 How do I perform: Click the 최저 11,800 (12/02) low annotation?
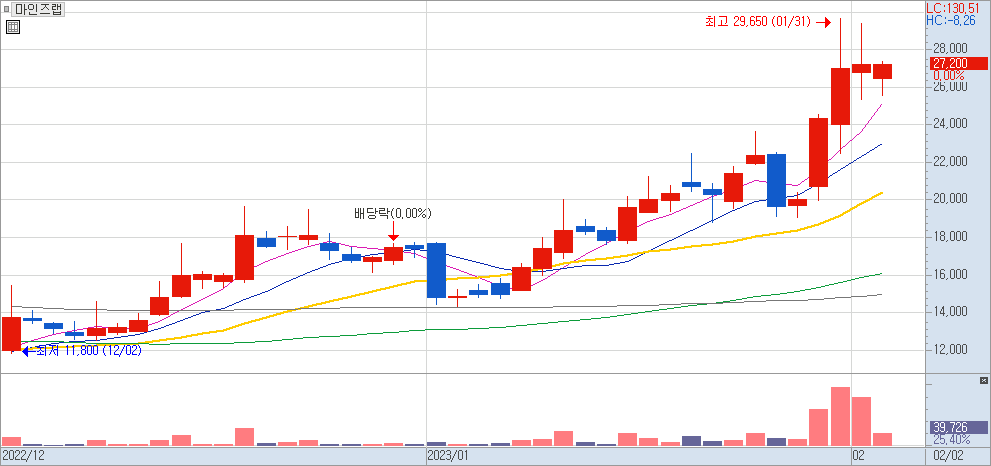click(x=88, y=350)
